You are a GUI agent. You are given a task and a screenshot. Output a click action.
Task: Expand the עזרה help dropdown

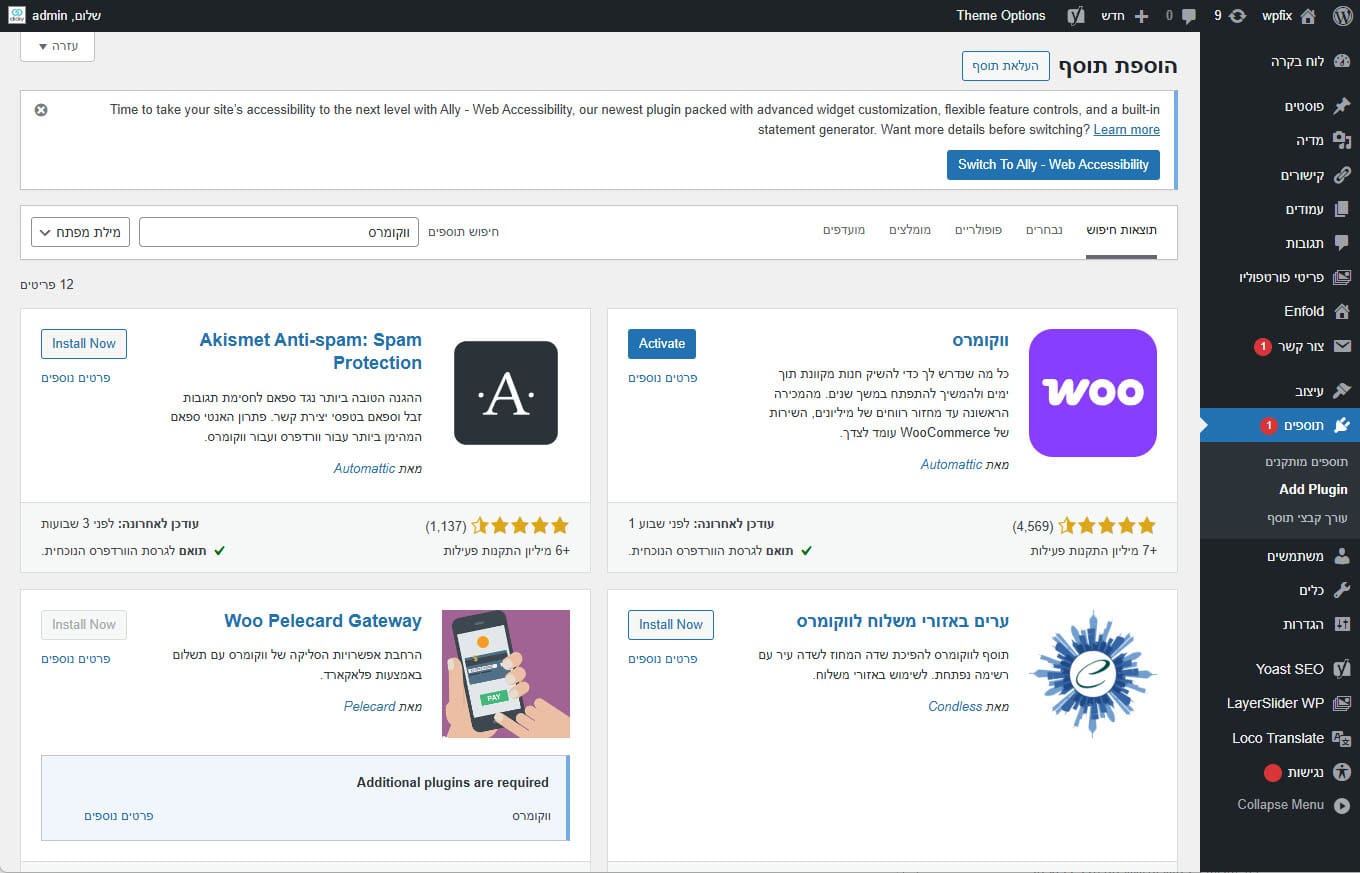[x=57, y=46]
